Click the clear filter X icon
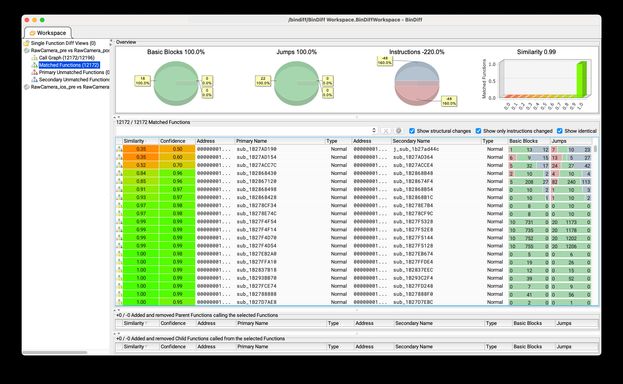The width and height of the screenshot is (623, 384). point(385,131)
